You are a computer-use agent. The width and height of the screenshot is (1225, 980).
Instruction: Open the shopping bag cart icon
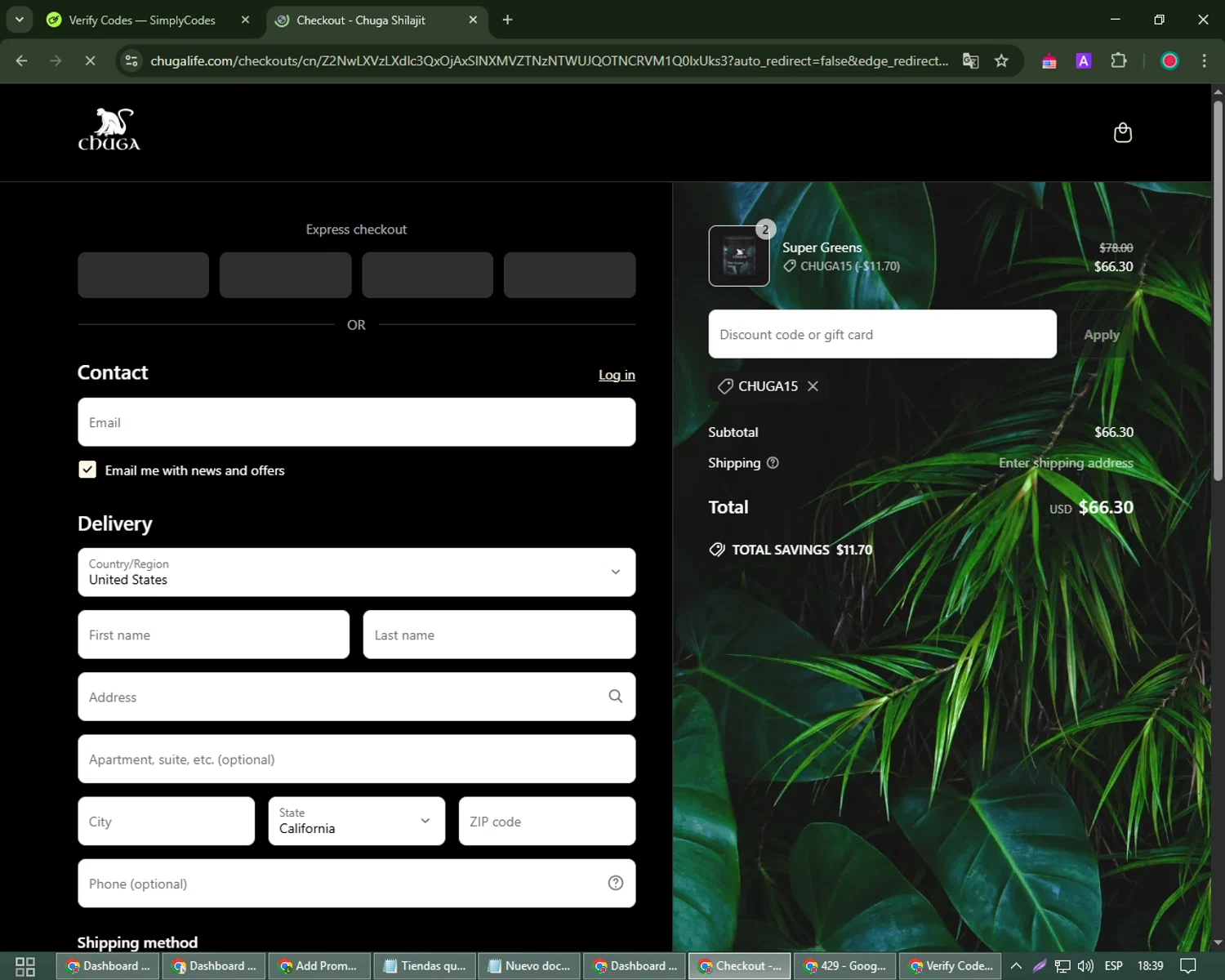(1122, 132)
